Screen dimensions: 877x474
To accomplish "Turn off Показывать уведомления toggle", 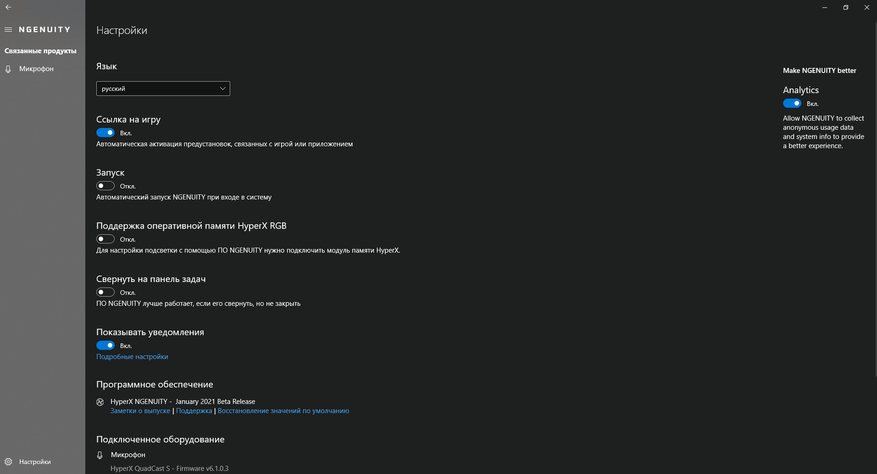I will click(x=105, y=345).
